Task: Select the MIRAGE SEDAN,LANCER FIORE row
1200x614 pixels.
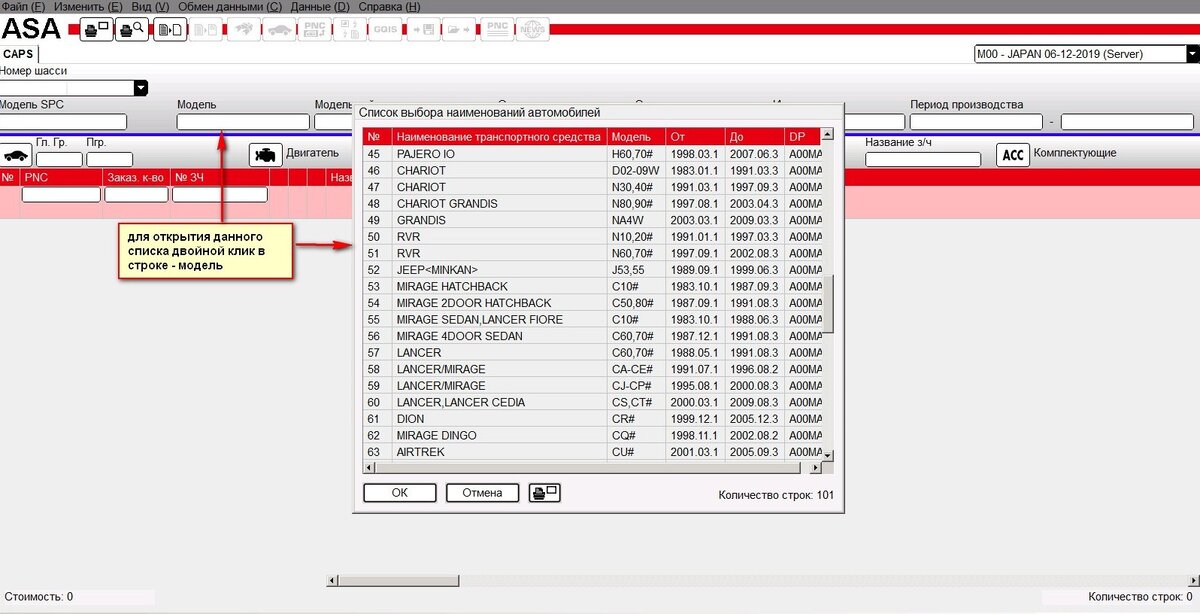Action: pyautogui.click(x=592, y=319)
